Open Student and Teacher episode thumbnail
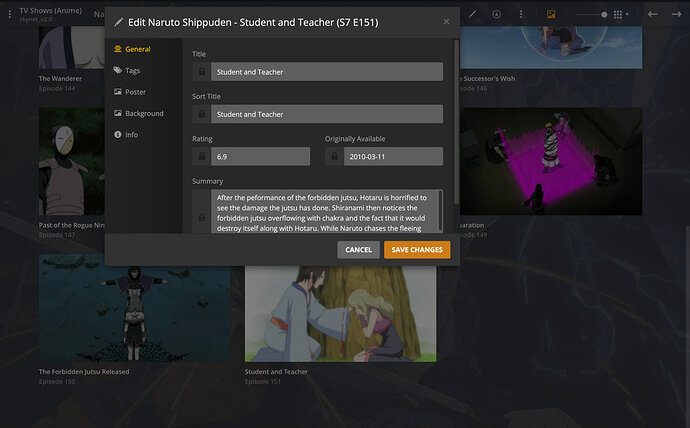Screen dimensions: 690x428 [x=341, y=313]
